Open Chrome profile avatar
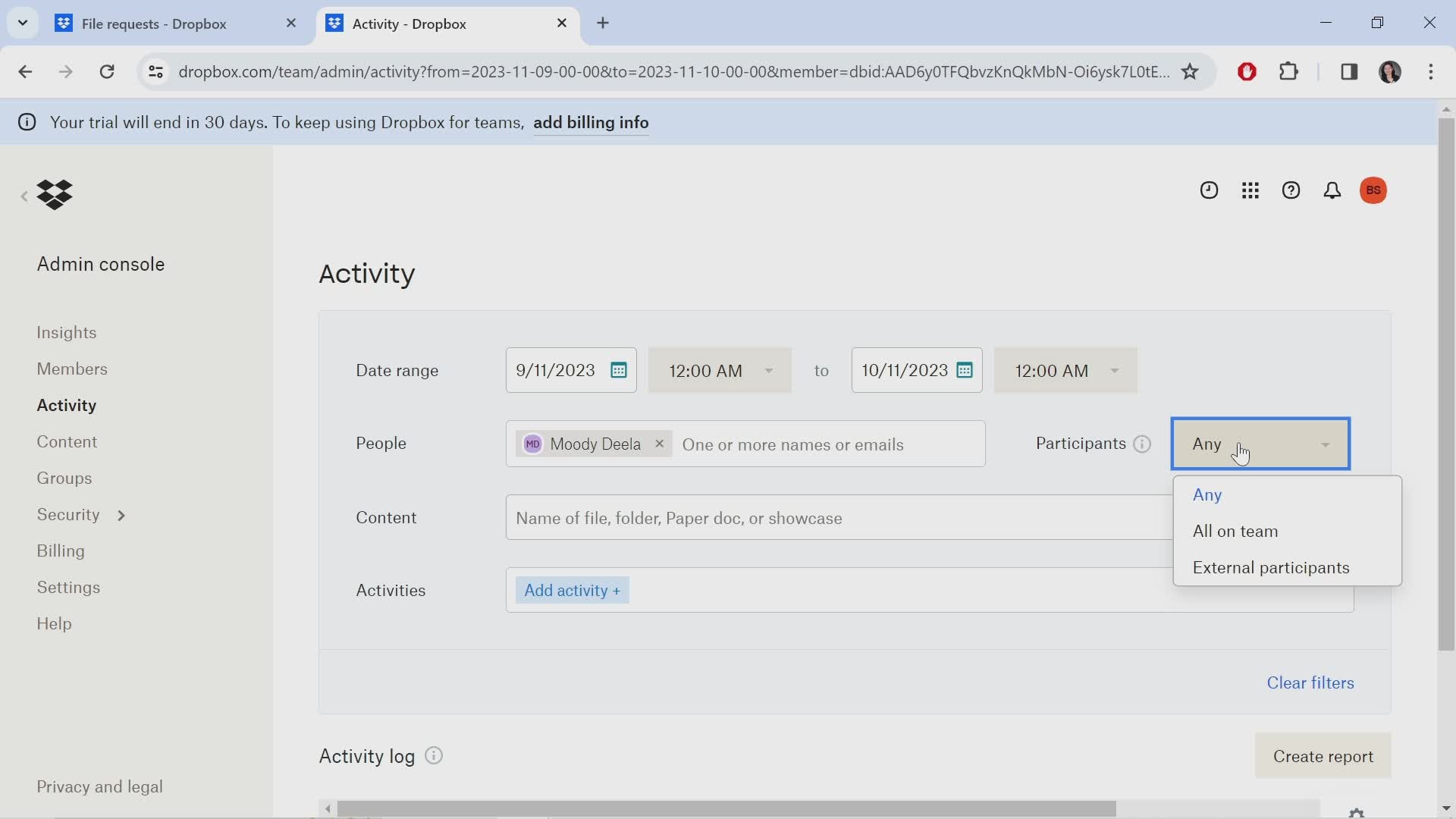 pyautogui.click(x=1390, y=71)
